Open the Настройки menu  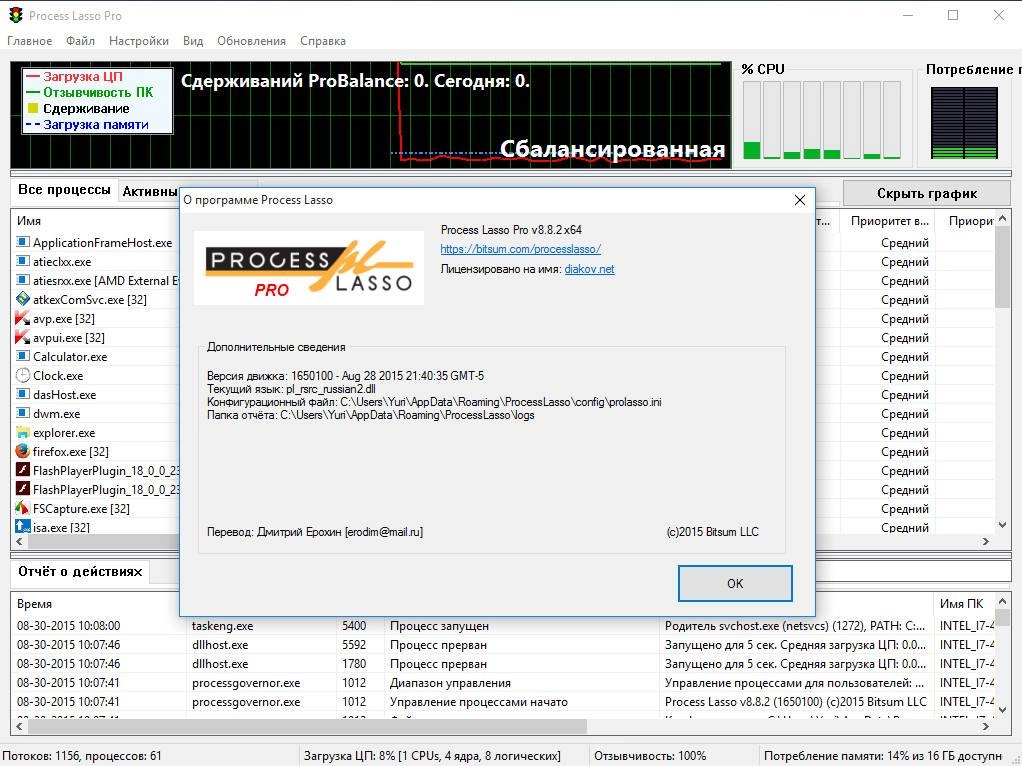tap(139, 40)
